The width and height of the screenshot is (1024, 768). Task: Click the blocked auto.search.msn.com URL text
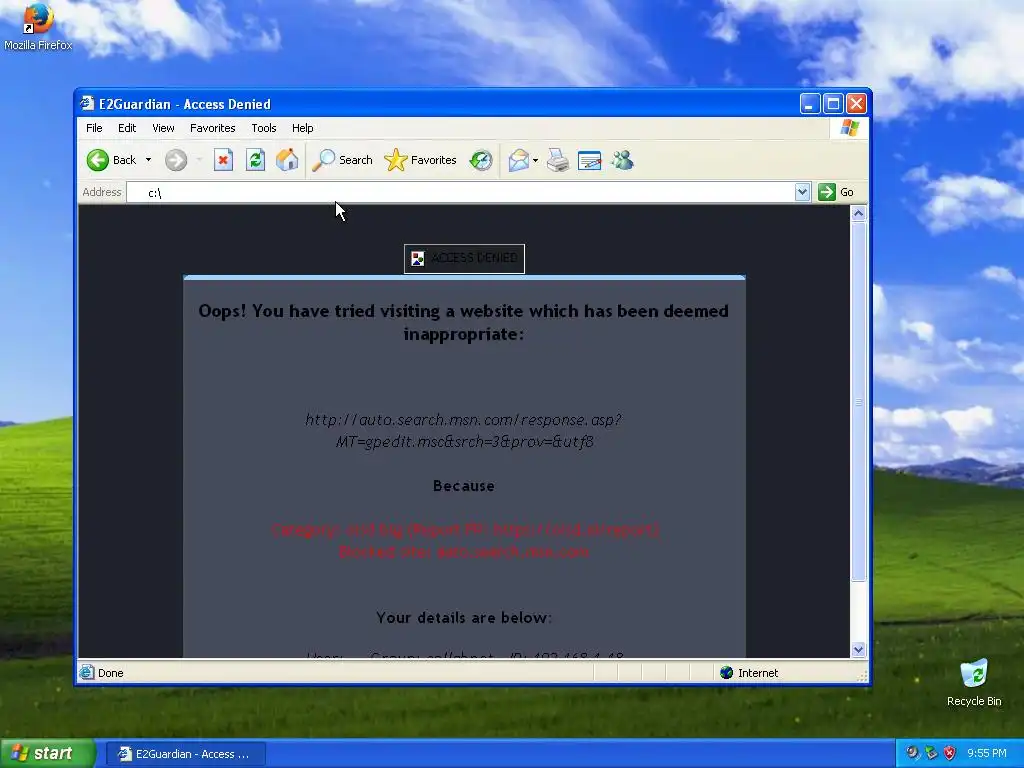[x=464, y=430]
